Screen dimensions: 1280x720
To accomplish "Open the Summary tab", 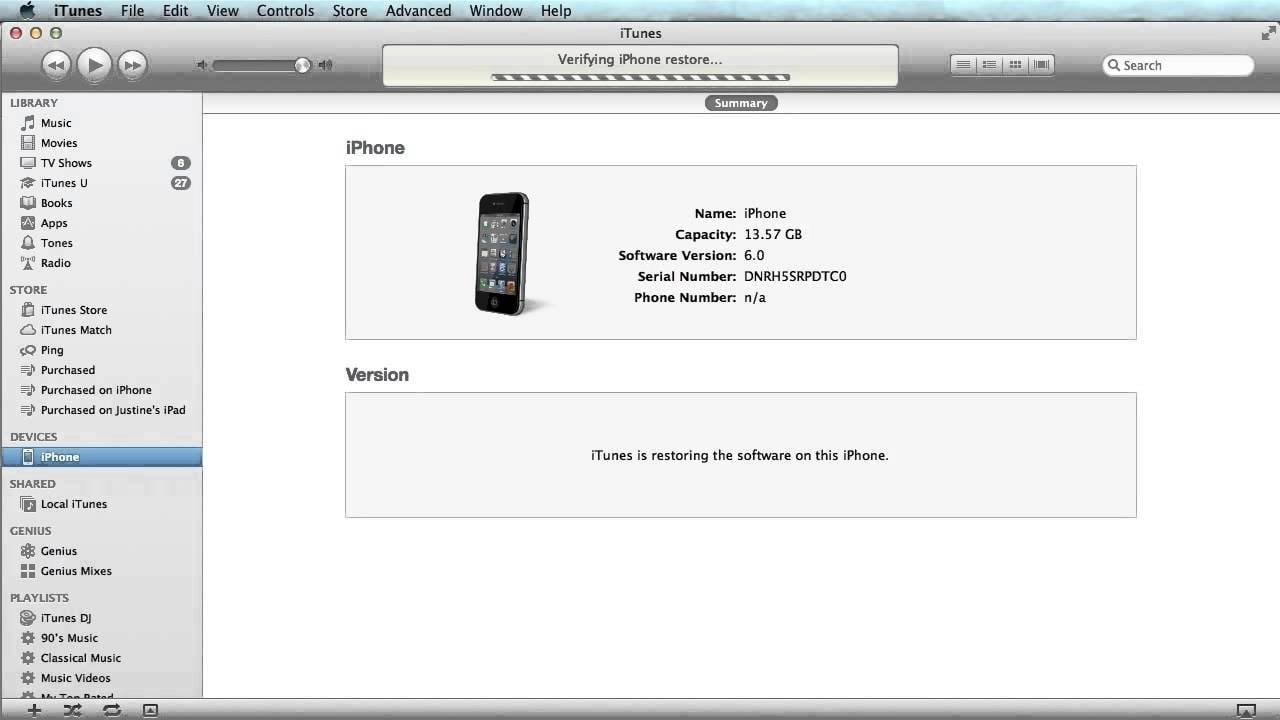I will pos(741,103).
